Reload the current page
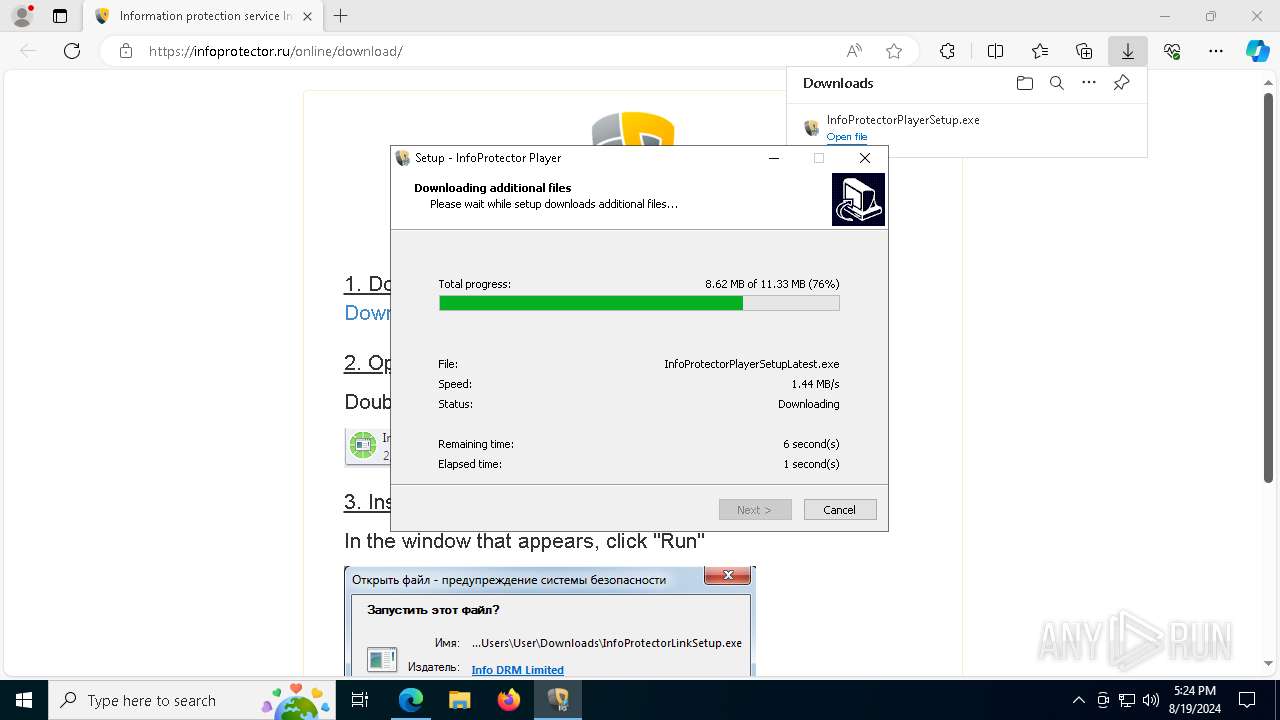This screenshot has width=1280, height=720. 72,51
